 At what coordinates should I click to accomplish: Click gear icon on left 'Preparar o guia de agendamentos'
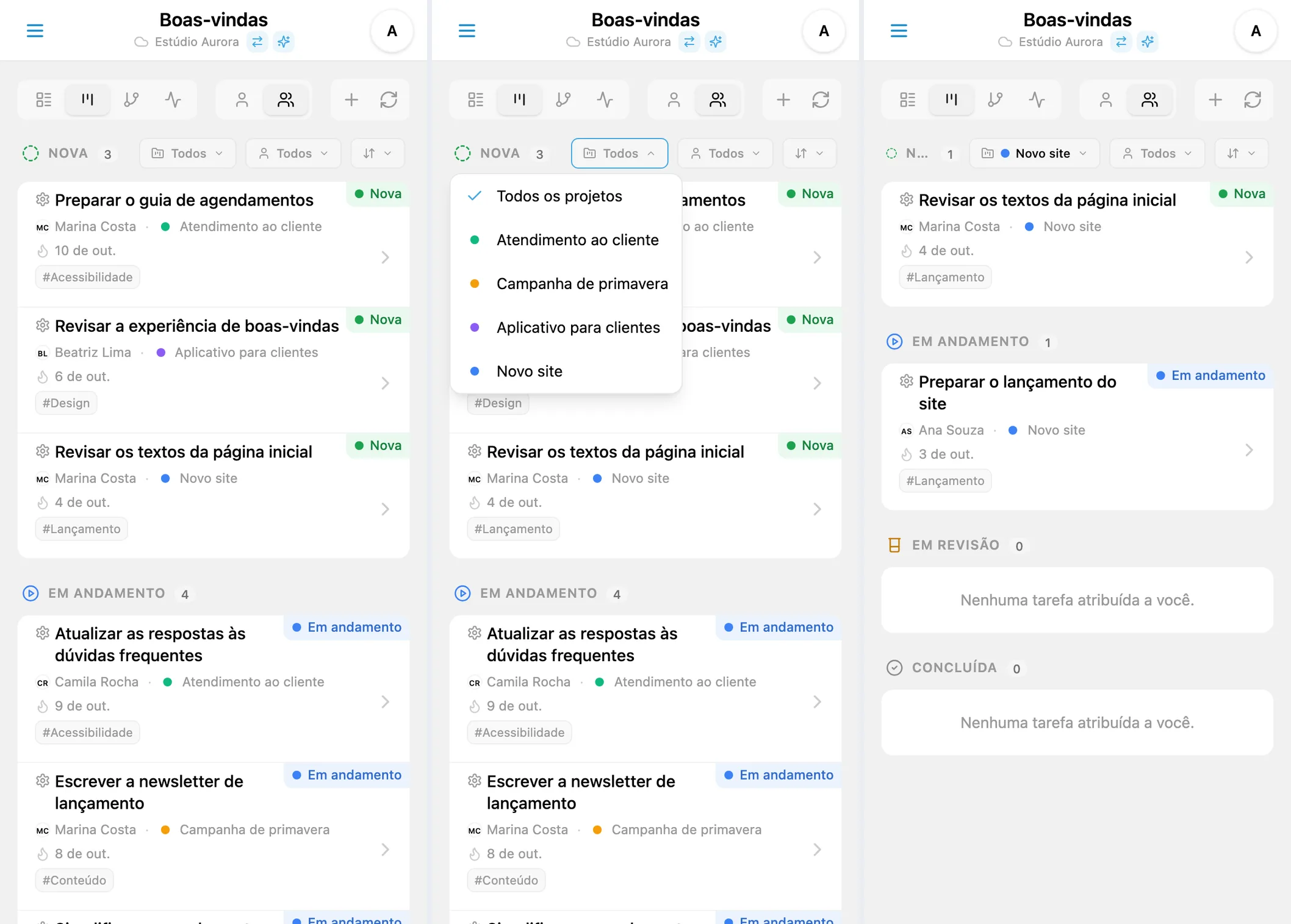(x=42, y=199)
